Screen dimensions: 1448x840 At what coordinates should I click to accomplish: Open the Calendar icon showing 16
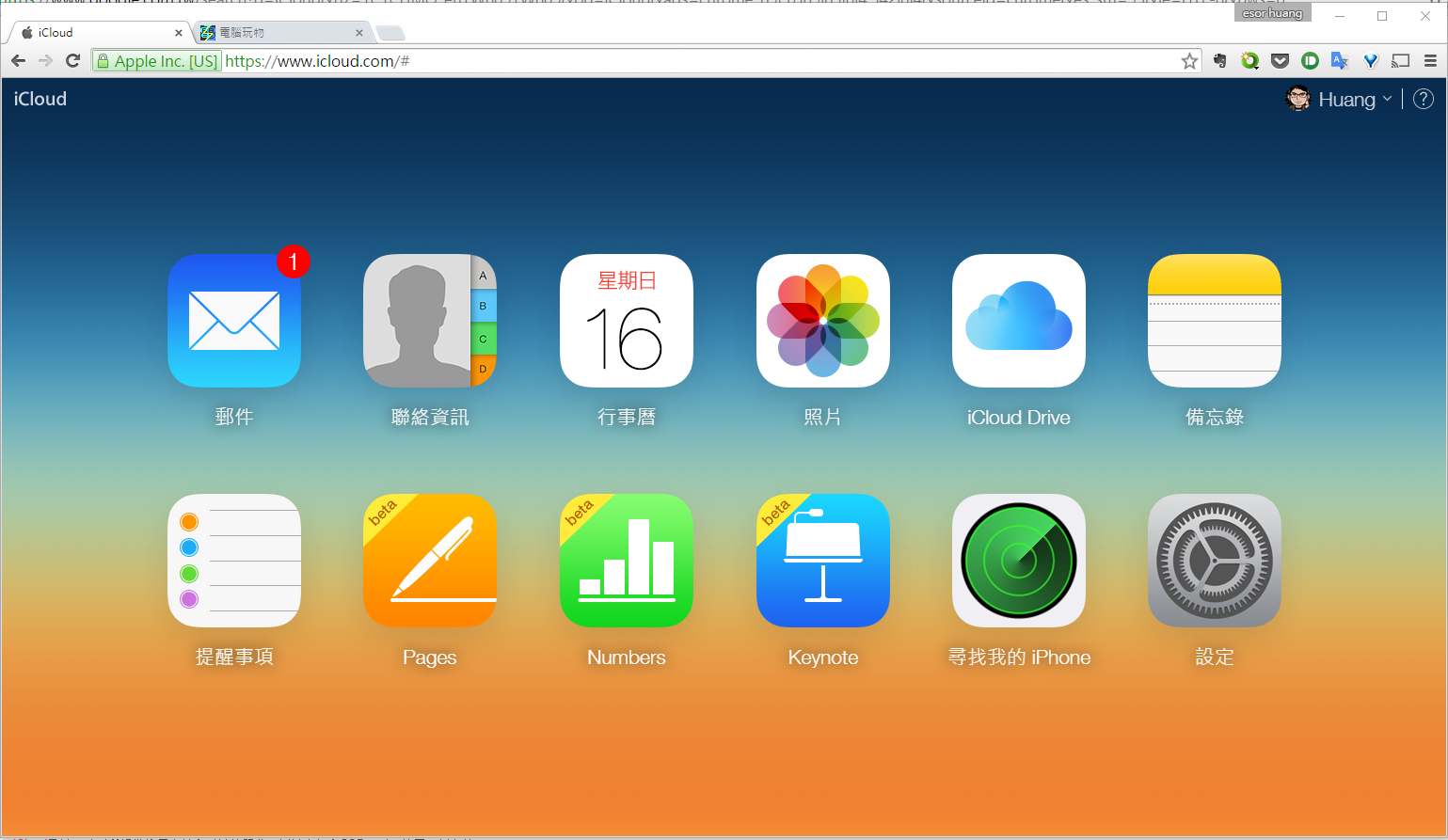point(627,321)
